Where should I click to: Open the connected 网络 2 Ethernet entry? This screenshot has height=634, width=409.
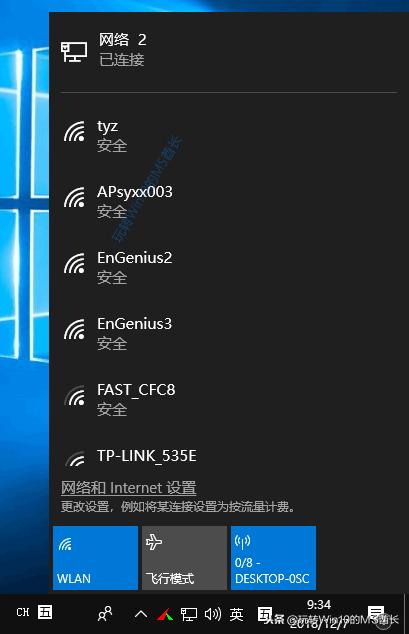[x=229, y=50]
